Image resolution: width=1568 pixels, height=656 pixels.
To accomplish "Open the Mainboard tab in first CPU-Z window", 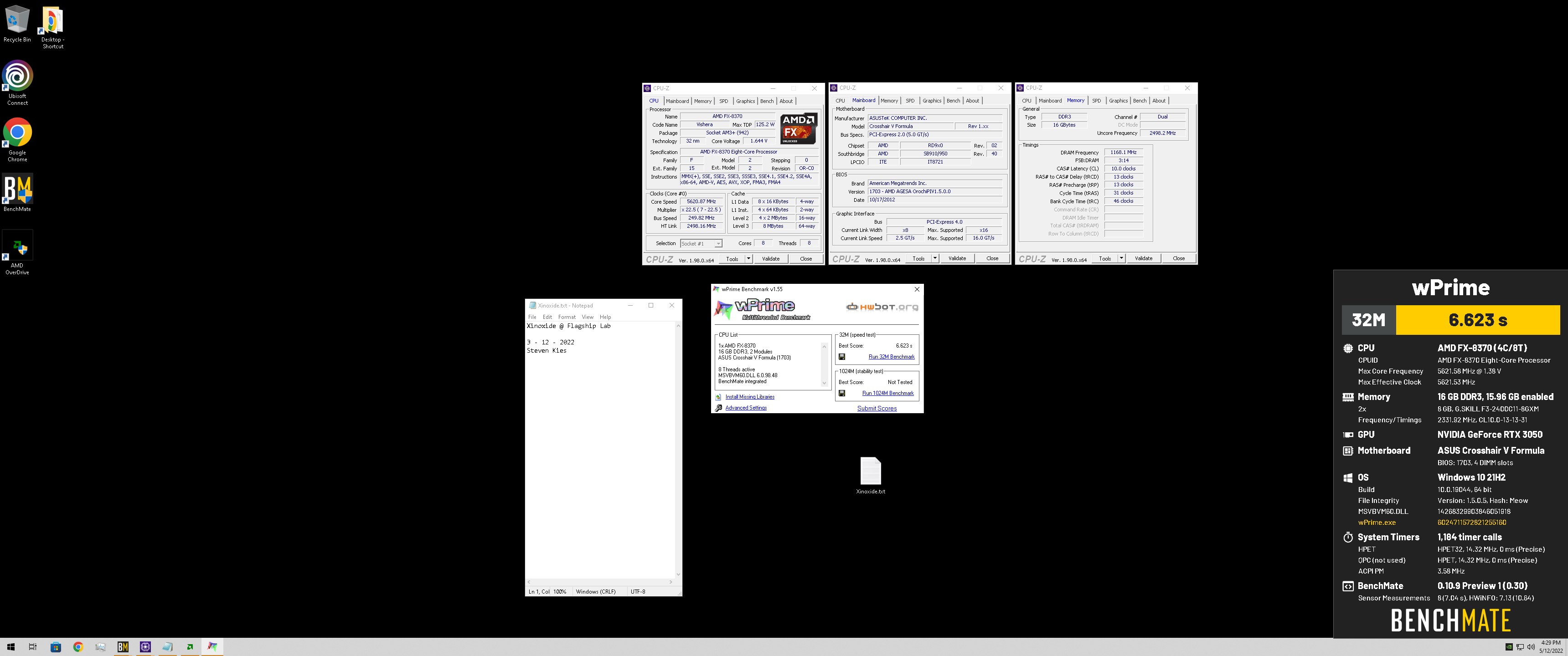I will [677, 101].
